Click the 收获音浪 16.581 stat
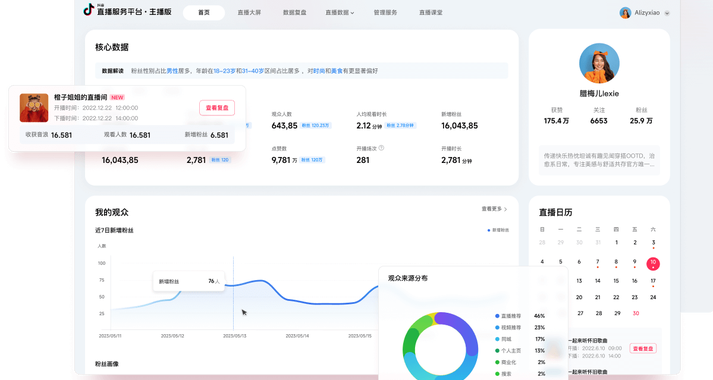The height and width of the screenshot is (380, 713). [x=48, y=135]
